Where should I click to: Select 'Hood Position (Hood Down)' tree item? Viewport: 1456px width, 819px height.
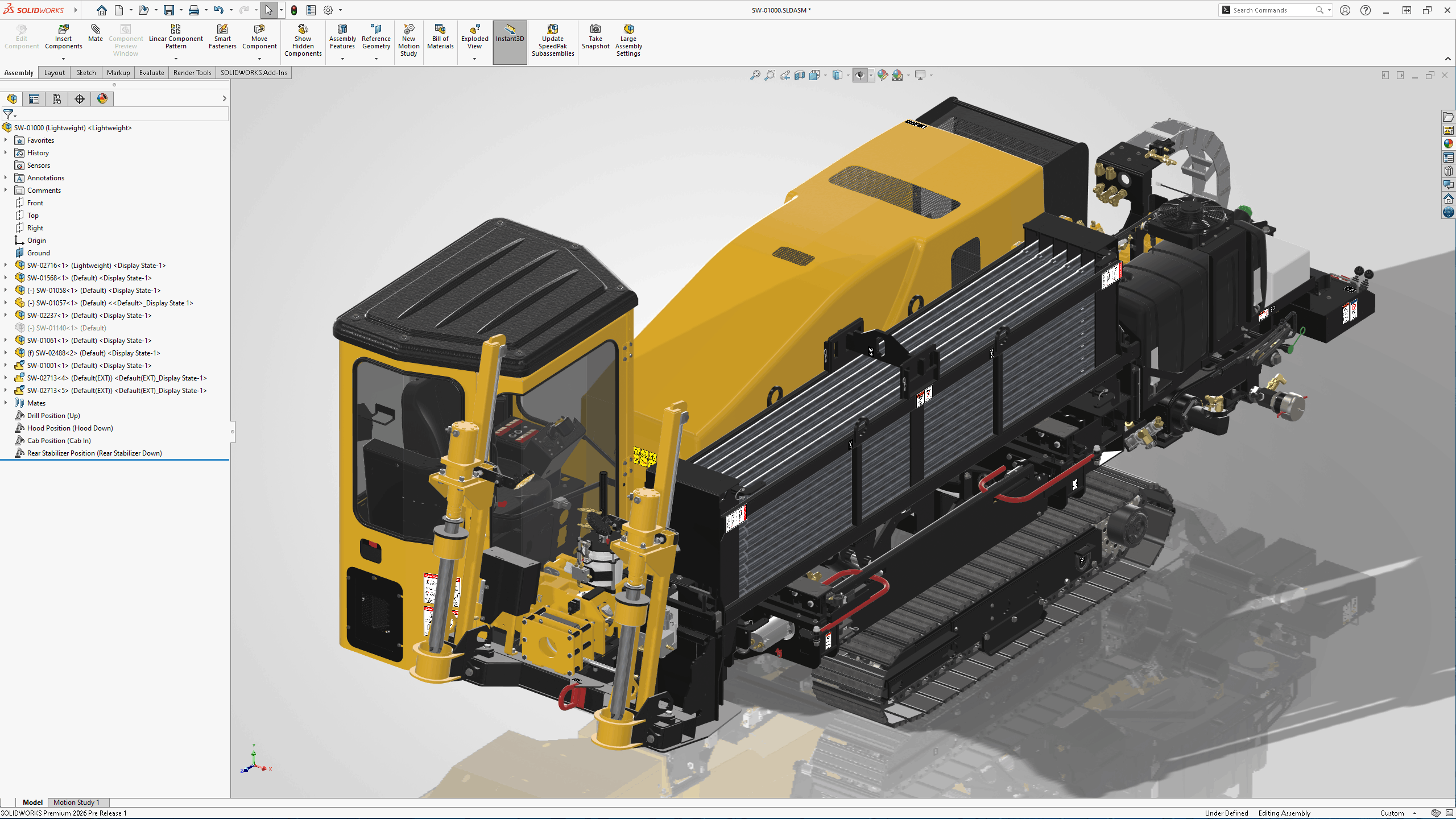pyautogui.click(x=70, y=428)
